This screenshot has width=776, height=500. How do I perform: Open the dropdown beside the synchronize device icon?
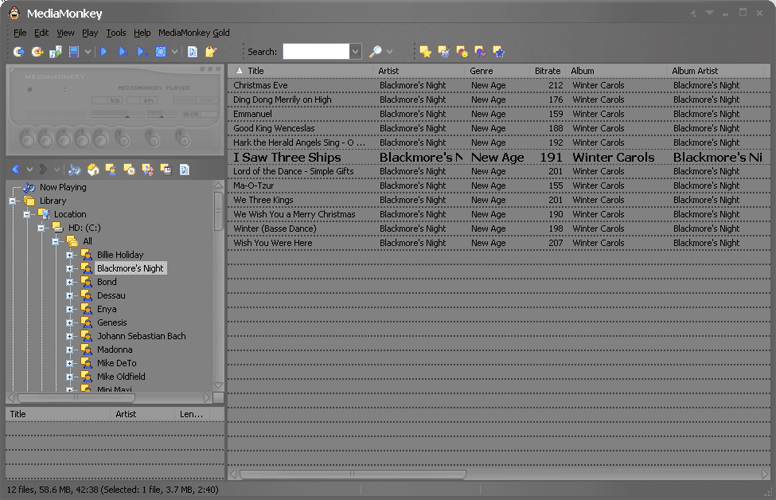(x=88, y=51)
